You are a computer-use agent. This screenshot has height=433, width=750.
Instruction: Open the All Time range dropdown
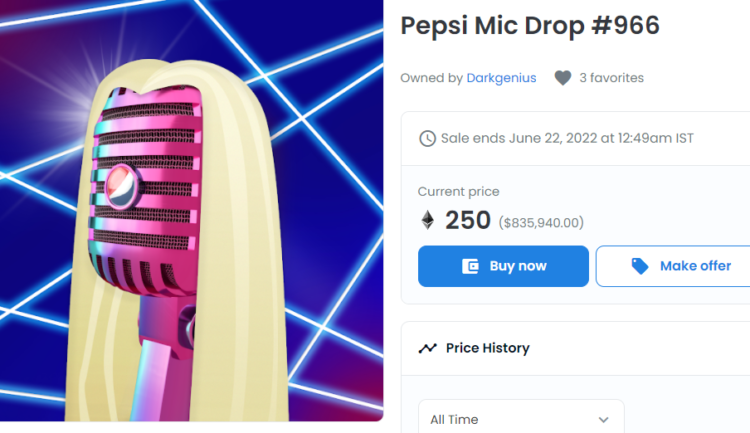pyautogui.click(x=521, y=419)
